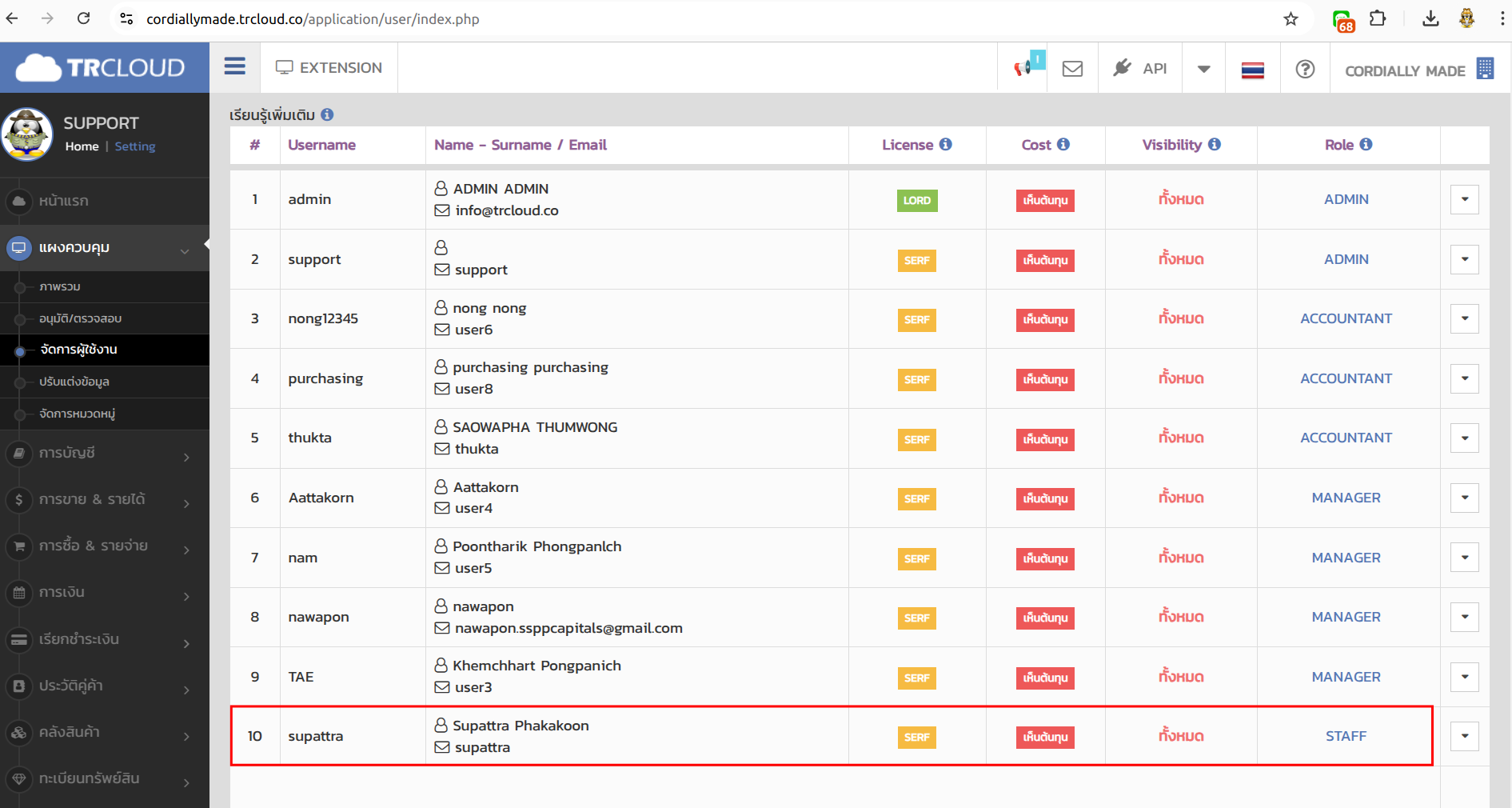Click the CORDIALLY MADE company name
The height and width of the screenshot is (808, 1512).
(x=1405, y=70)
